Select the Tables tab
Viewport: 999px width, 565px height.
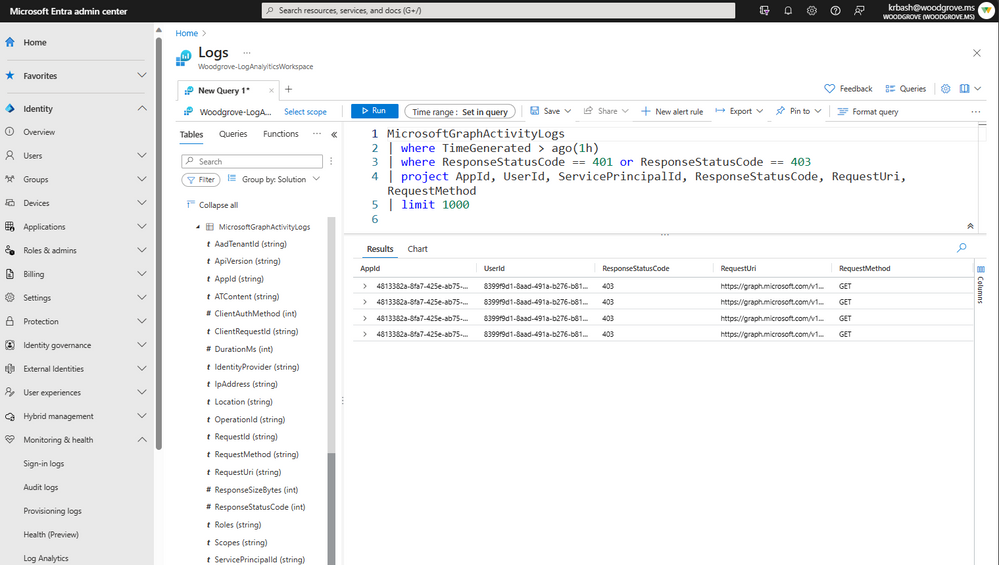pos(191,134)
